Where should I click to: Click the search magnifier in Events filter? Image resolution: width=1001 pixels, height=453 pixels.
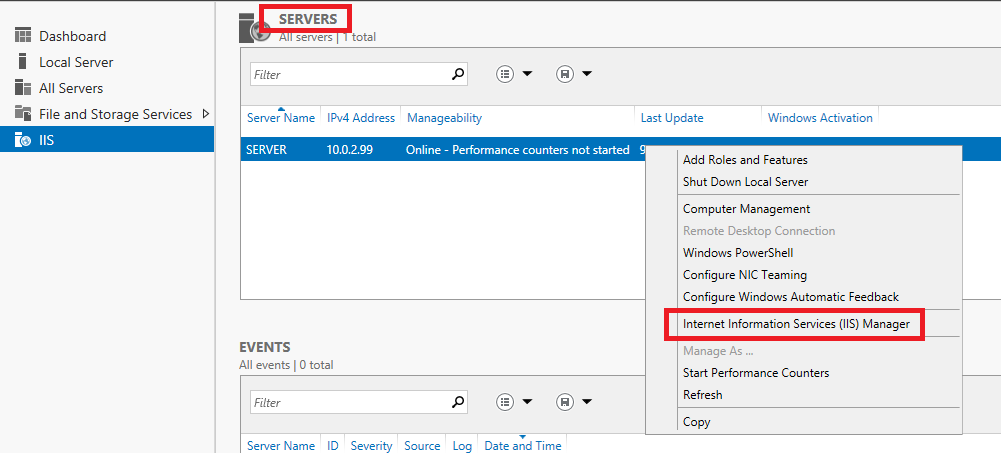point(458,402)
